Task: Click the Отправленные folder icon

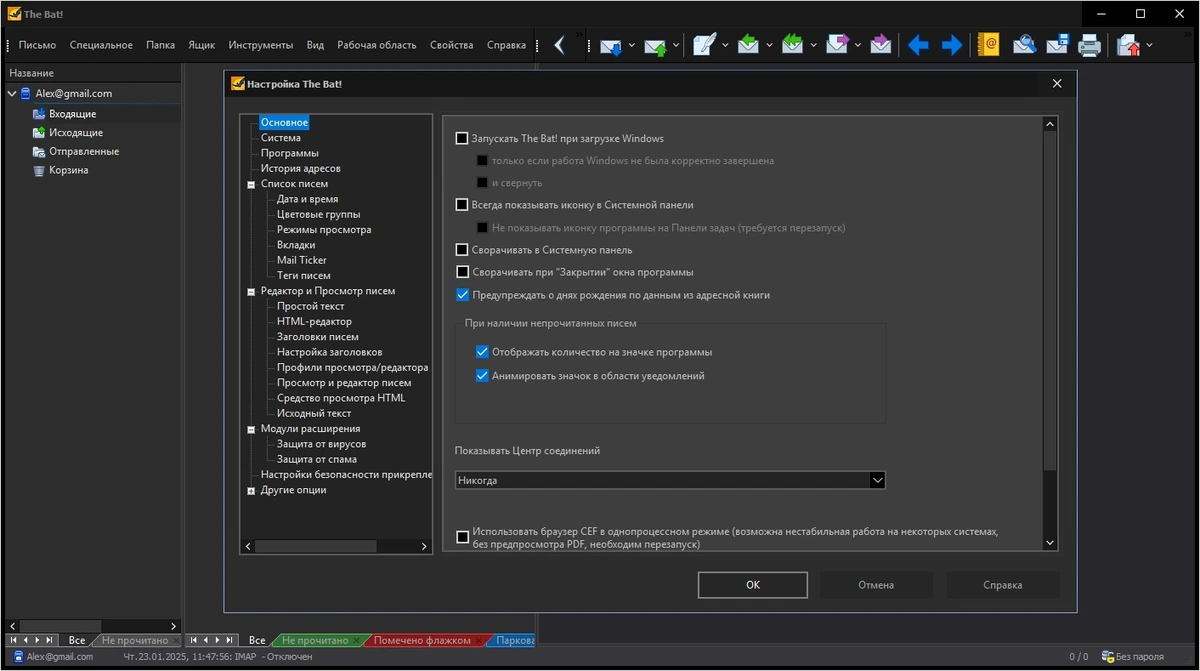Action: (39, 152)
